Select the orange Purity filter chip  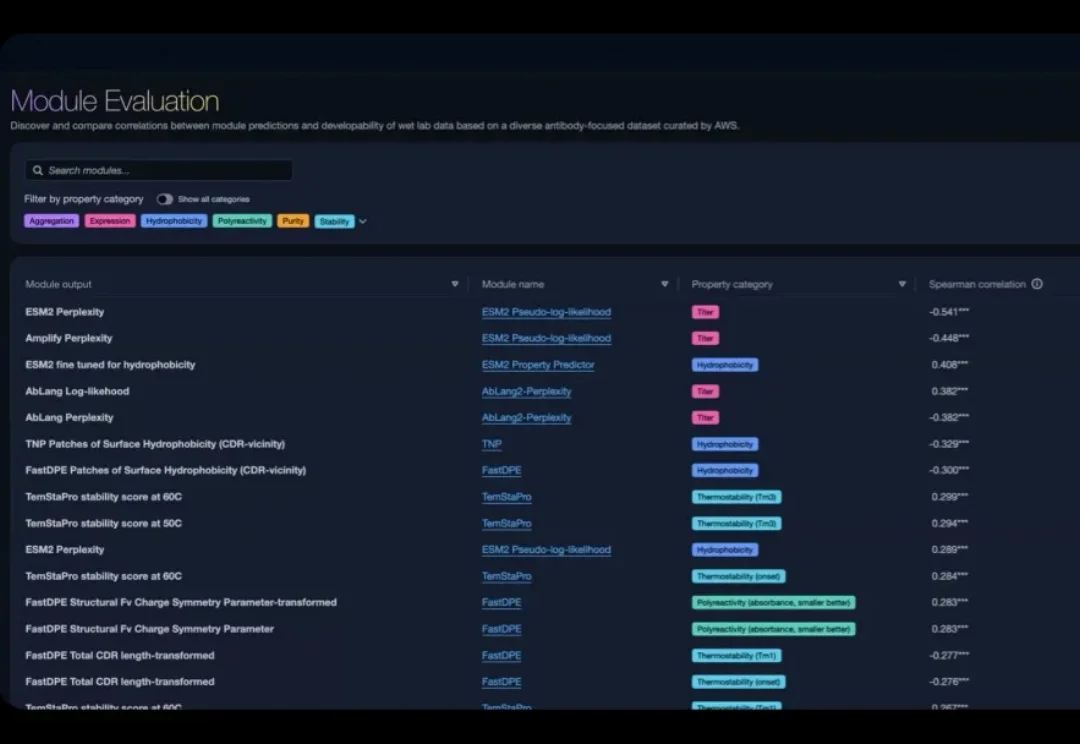293,221
